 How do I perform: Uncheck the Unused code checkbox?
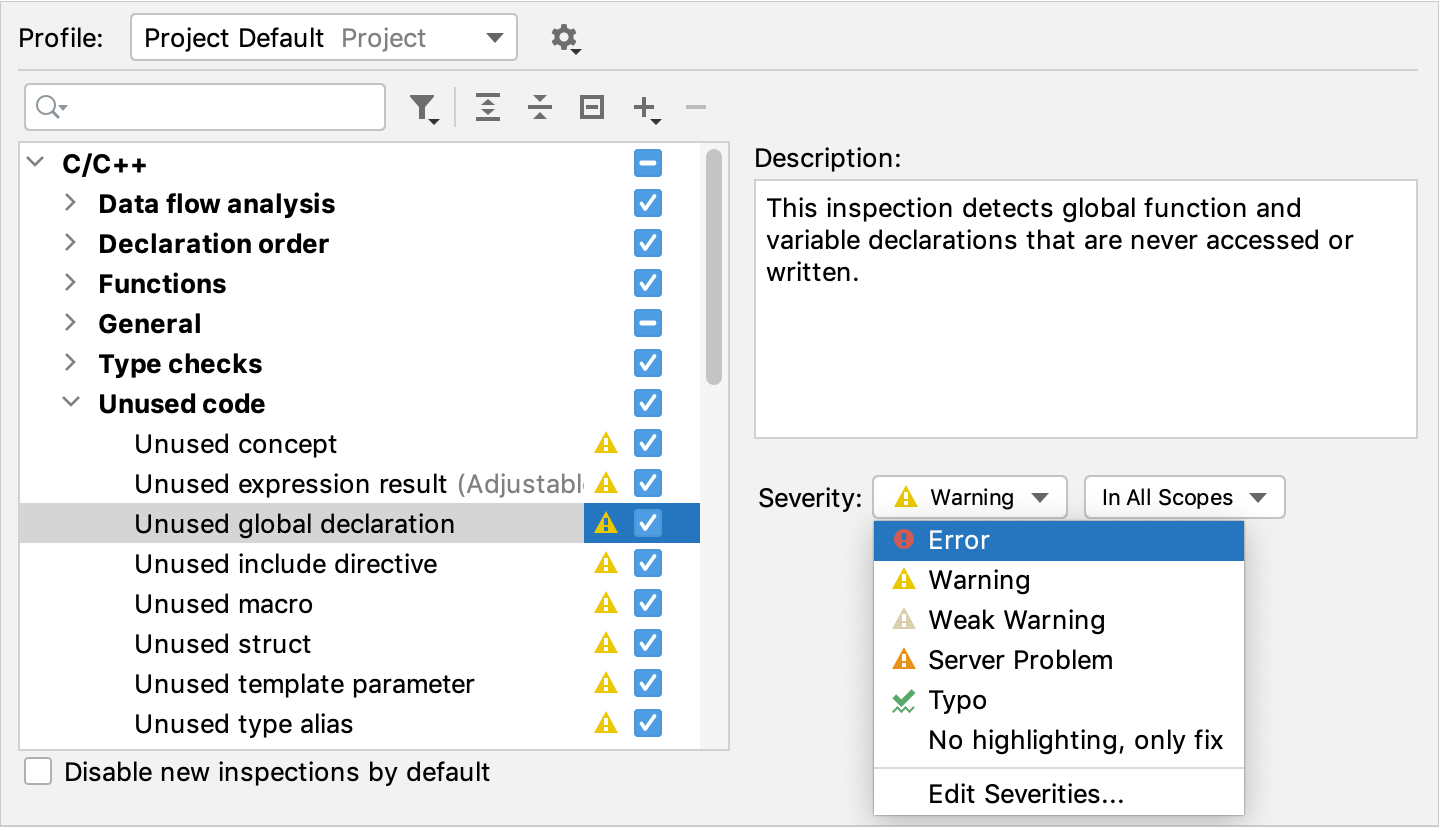pos(648,403)
